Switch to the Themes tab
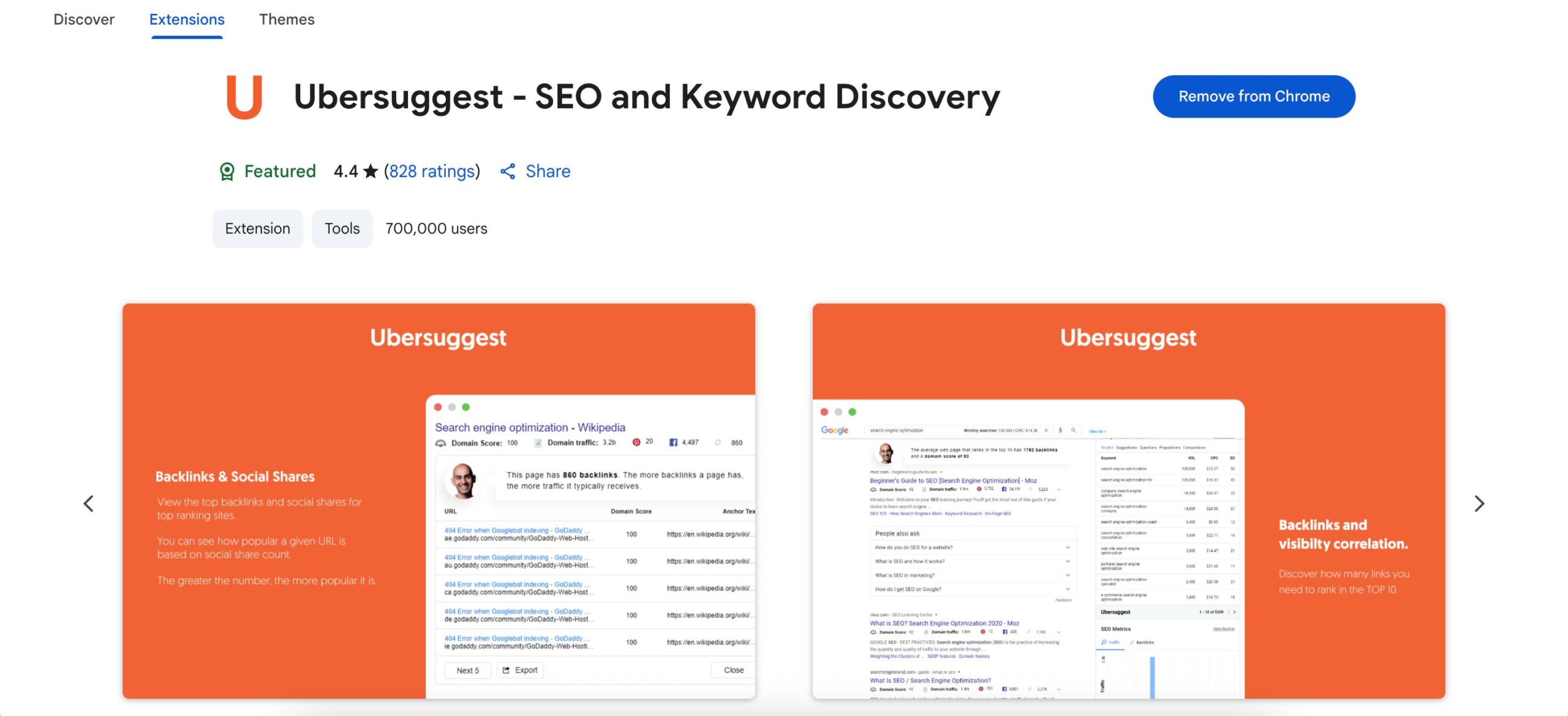1568x716 pixels. [287, 20]
